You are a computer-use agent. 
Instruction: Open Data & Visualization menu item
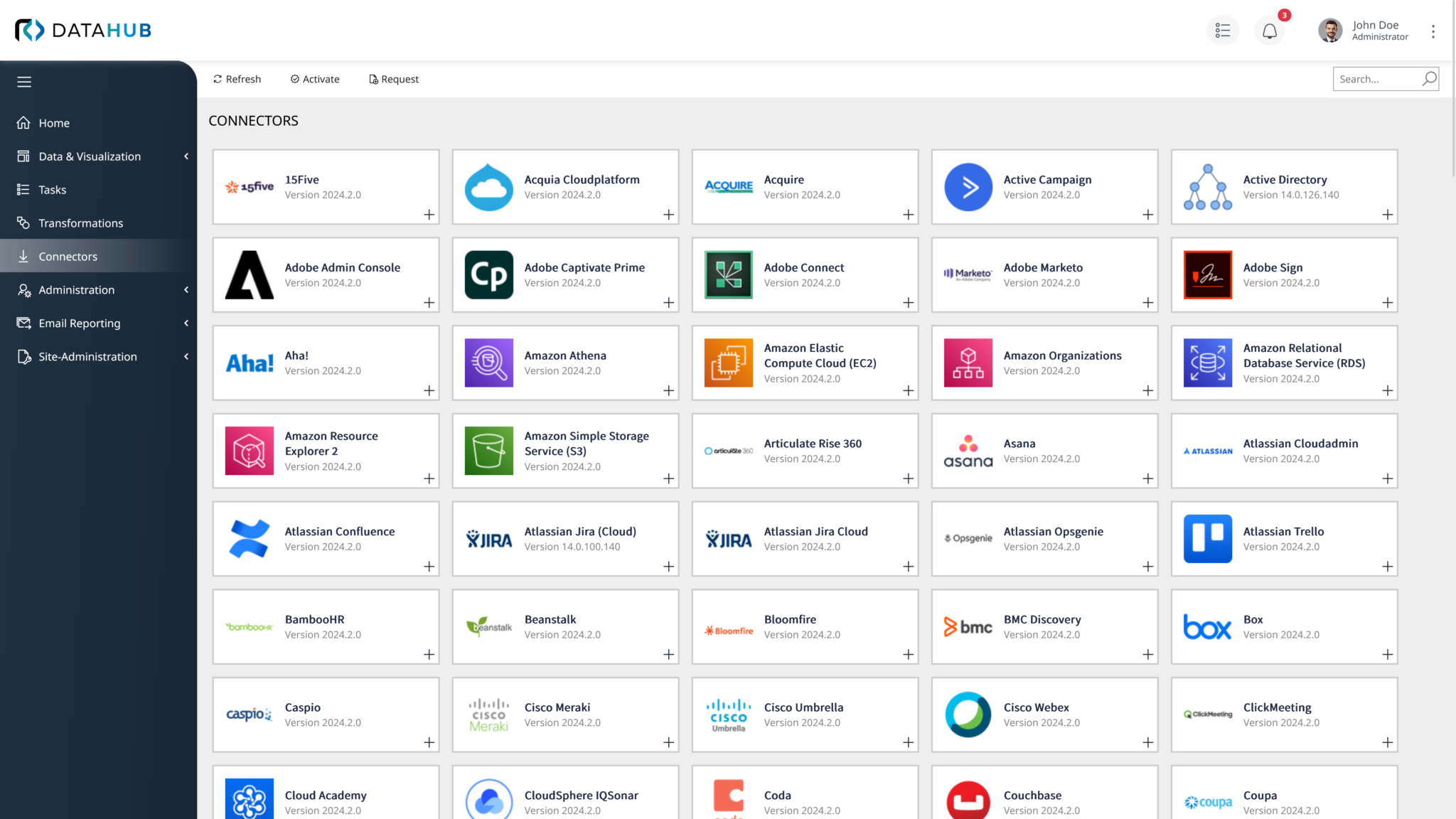click(x=98, y=156)
